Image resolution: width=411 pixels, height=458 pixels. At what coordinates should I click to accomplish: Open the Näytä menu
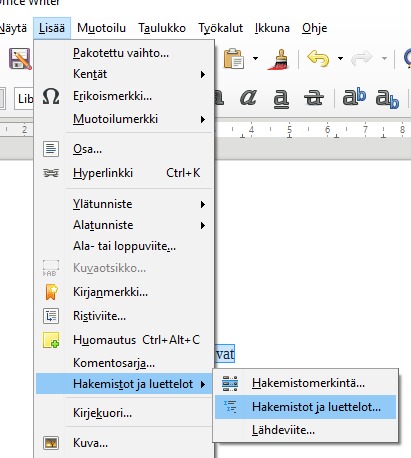[13, 28]
